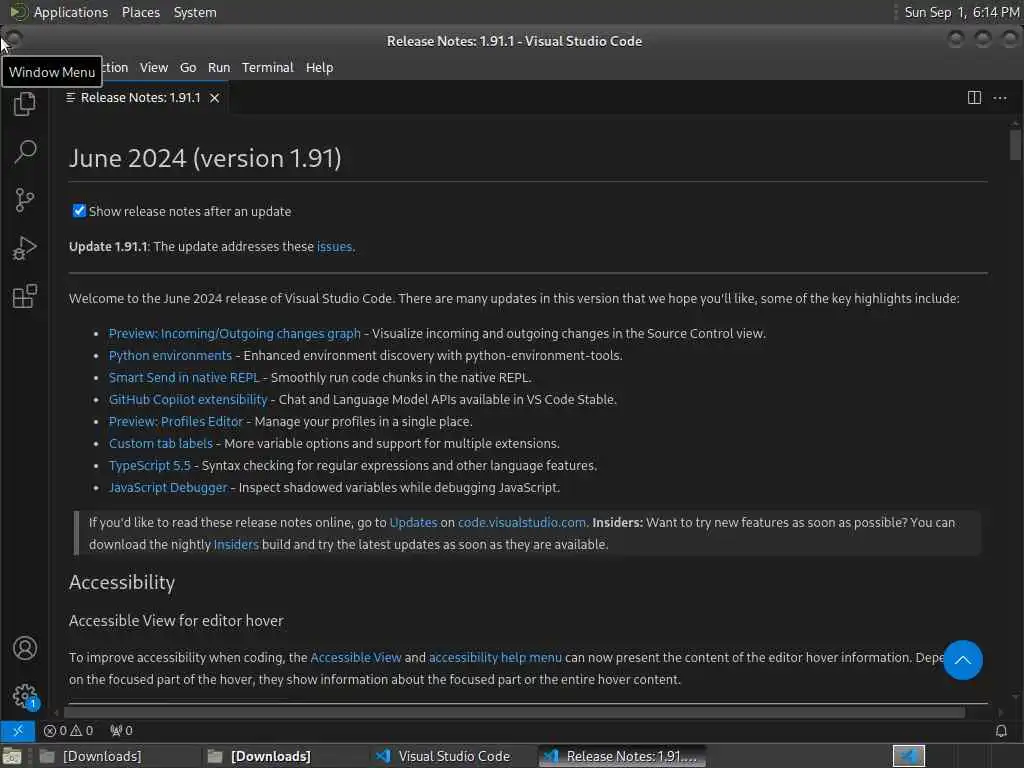Click the vertical scrollbar thumb
Screen dimensions: 1024x768
coord(1014,144)
